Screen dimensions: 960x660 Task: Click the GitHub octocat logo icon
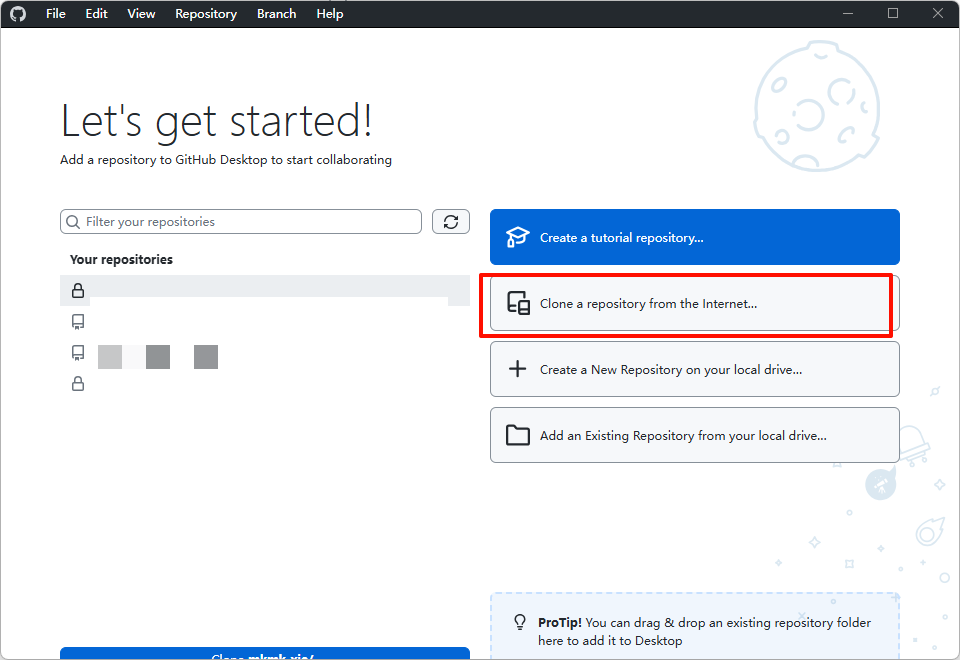coord(18,13)
